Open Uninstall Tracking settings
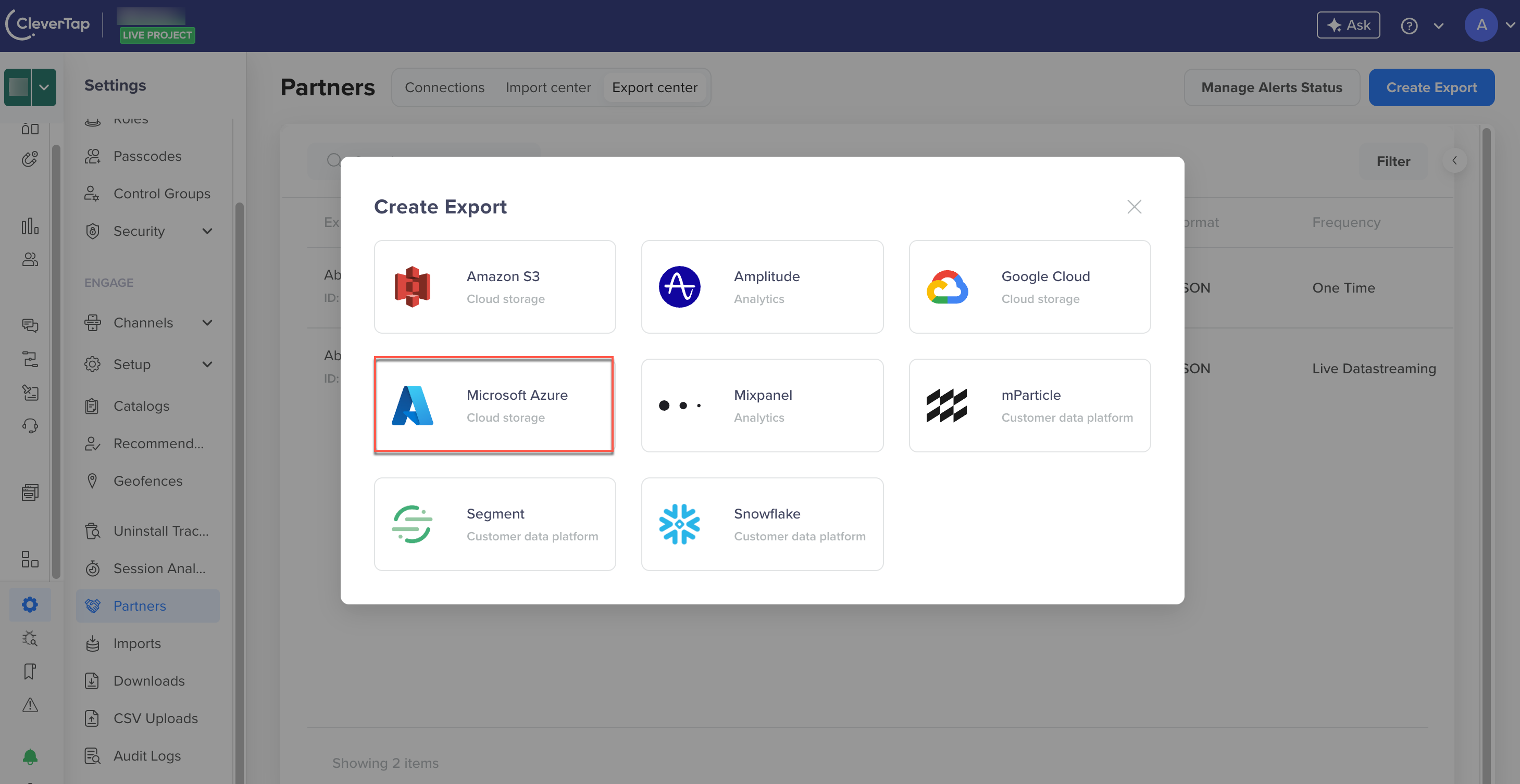The height and width of the screenshot is (784, 1520). 147,531
